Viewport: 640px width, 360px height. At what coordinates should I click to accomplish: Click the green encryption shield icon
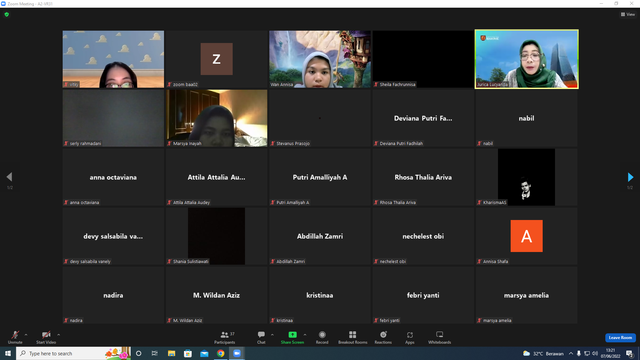coord(7,14)
